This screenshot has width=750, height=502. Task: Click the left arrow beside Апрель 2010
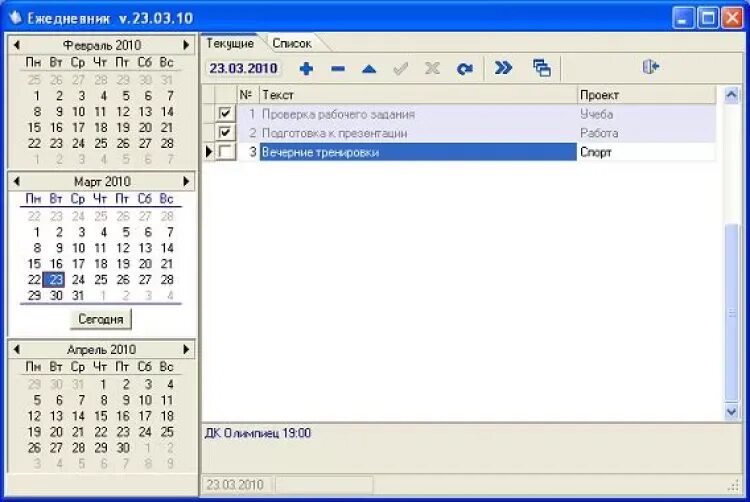click(17, 349)
